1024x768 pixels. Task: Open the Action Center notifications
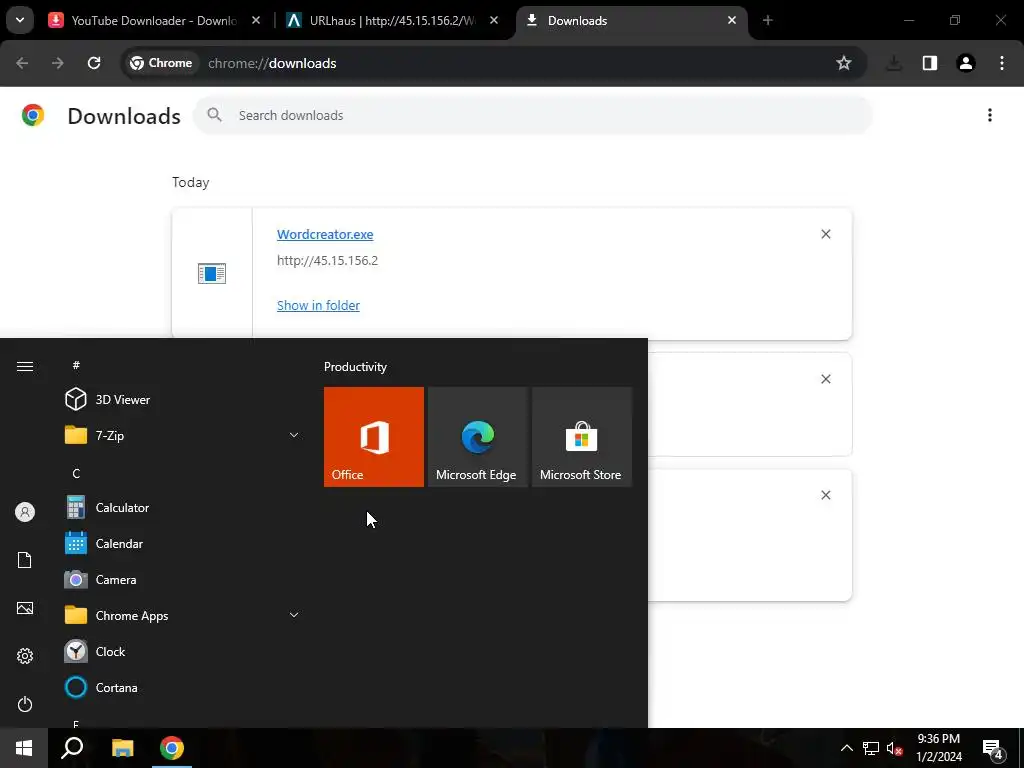[993, 748]
